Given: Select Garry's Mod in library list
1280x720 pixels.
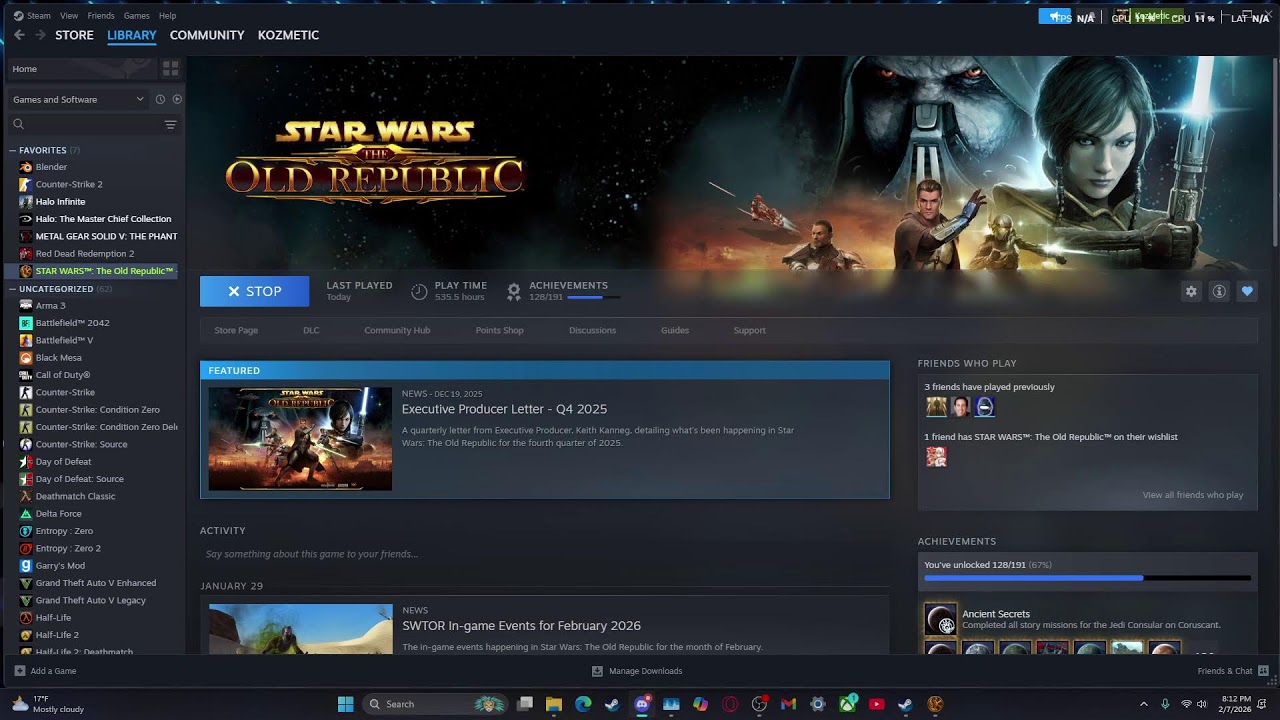Looking at the screenshot, I should click(x=60, y=565).
